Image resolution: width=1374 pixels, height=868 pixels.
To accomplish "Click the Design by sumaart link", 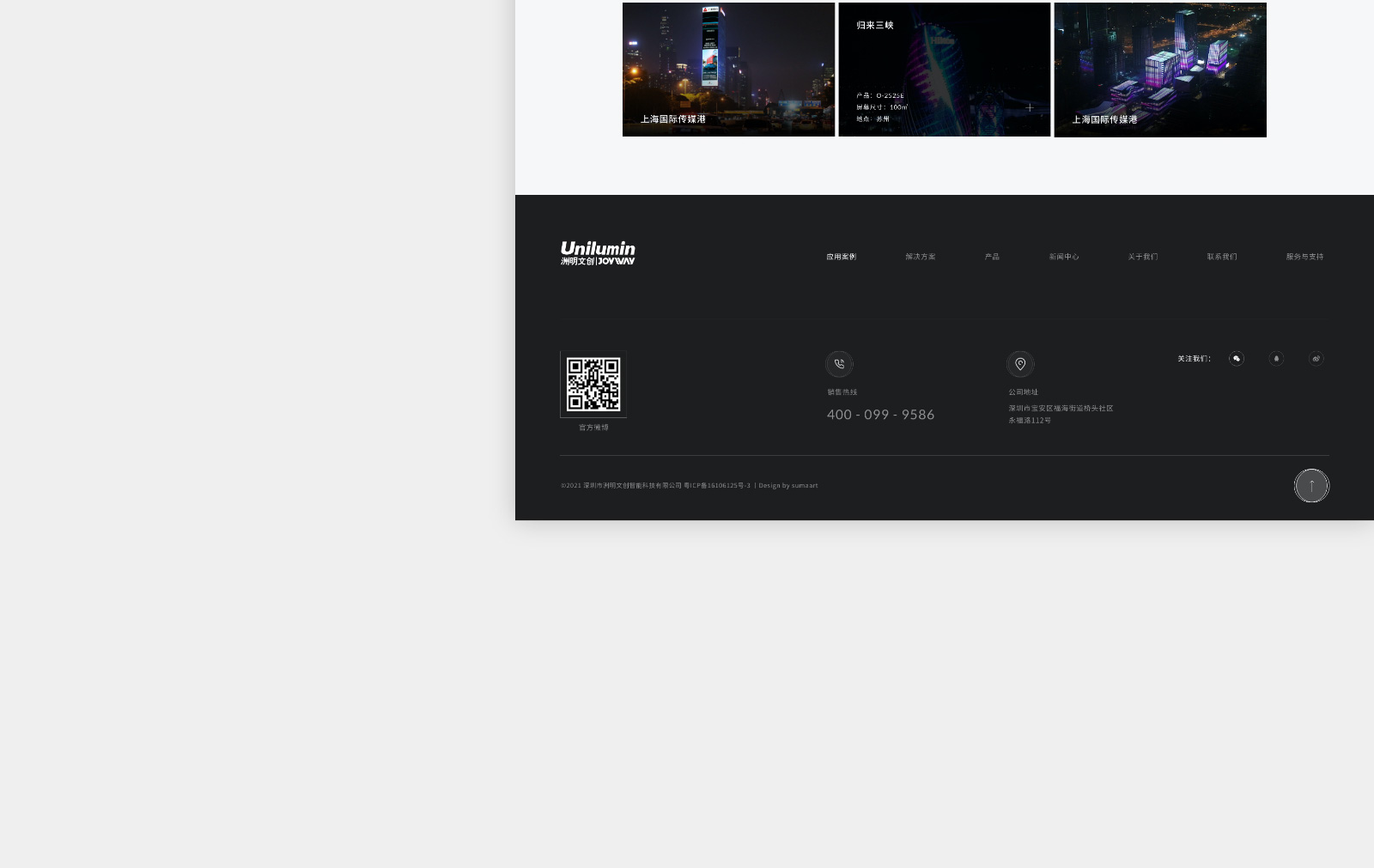I will point(788,486).
